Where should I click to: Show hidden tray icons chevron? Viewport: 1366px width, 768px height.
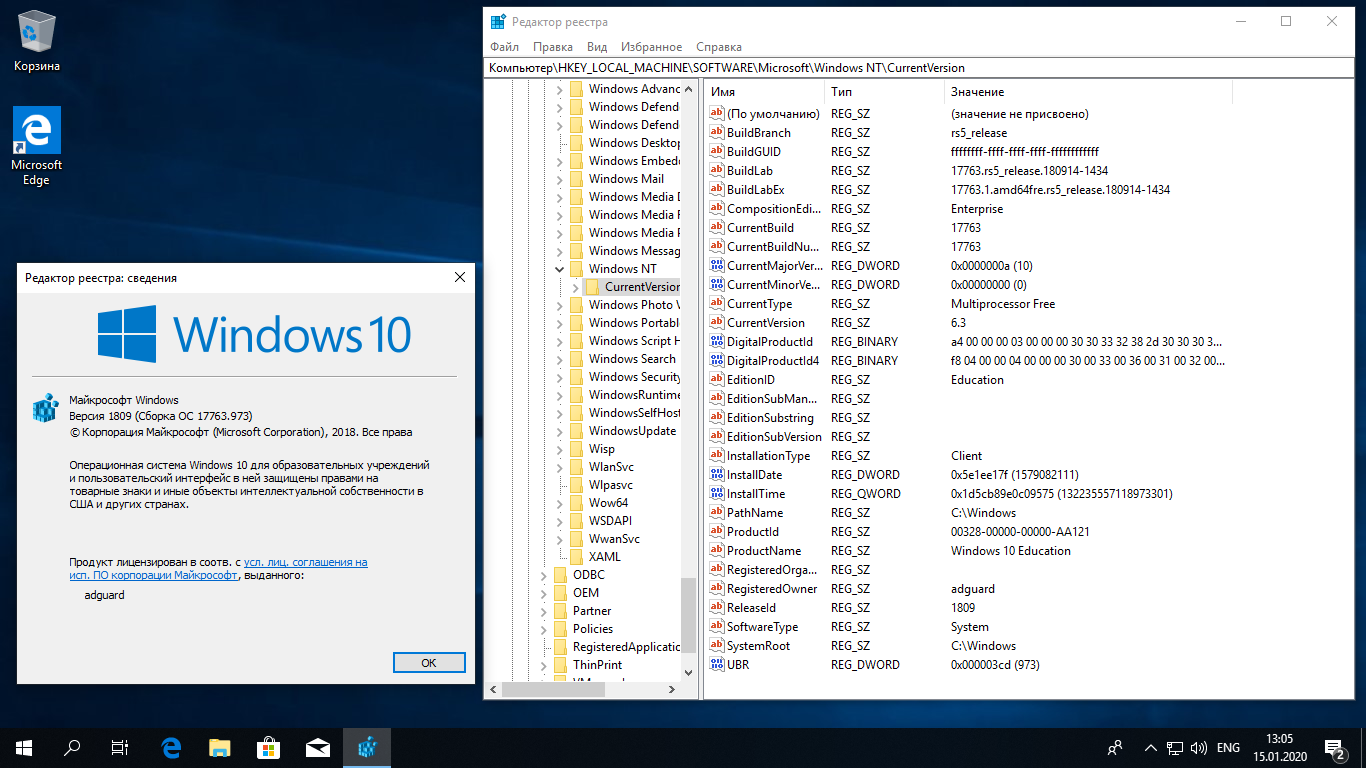1150,747
